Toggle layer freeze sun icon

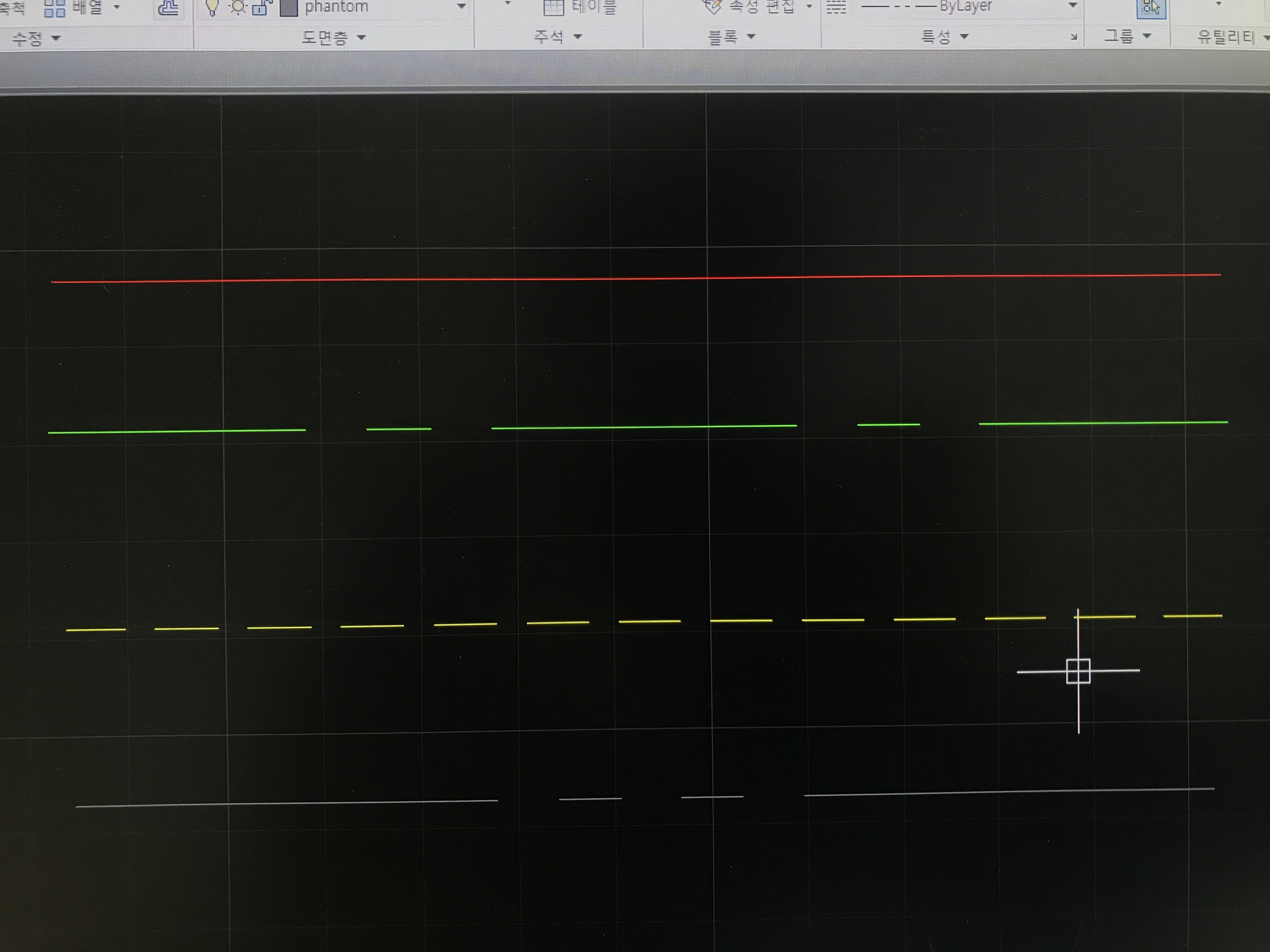click(x=237, y=8)
